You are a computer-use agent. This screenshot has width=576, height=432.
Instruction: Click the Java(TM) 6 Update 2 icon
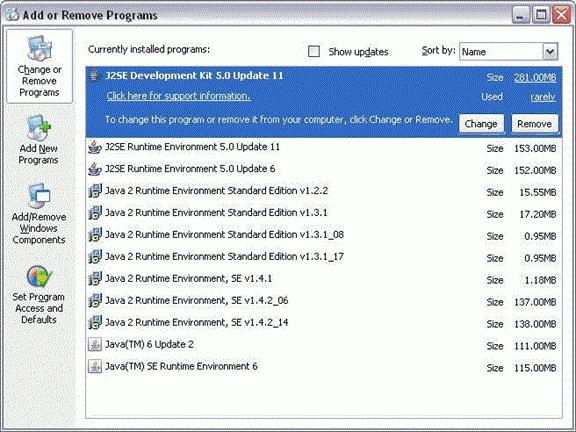pos(95,345)
